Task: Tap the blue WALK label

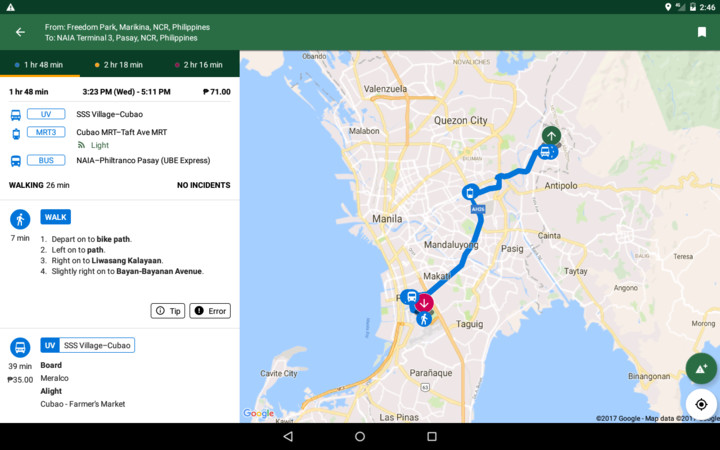Action: [56, 217]
